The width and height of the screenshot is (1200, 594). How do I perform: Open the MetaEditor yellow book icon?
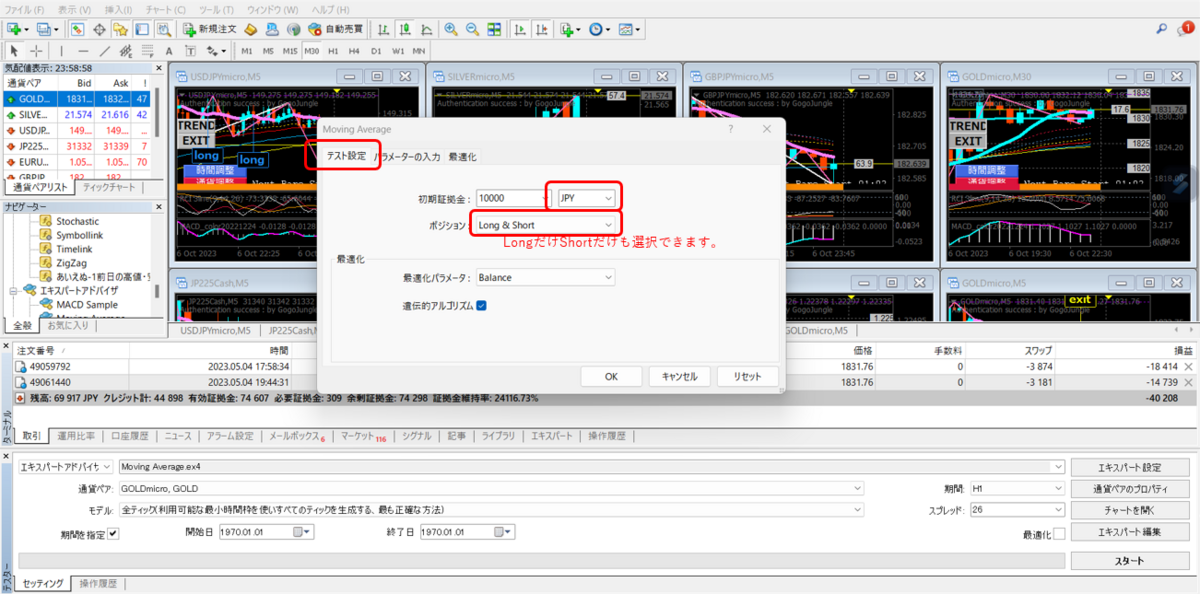(251, 29)
